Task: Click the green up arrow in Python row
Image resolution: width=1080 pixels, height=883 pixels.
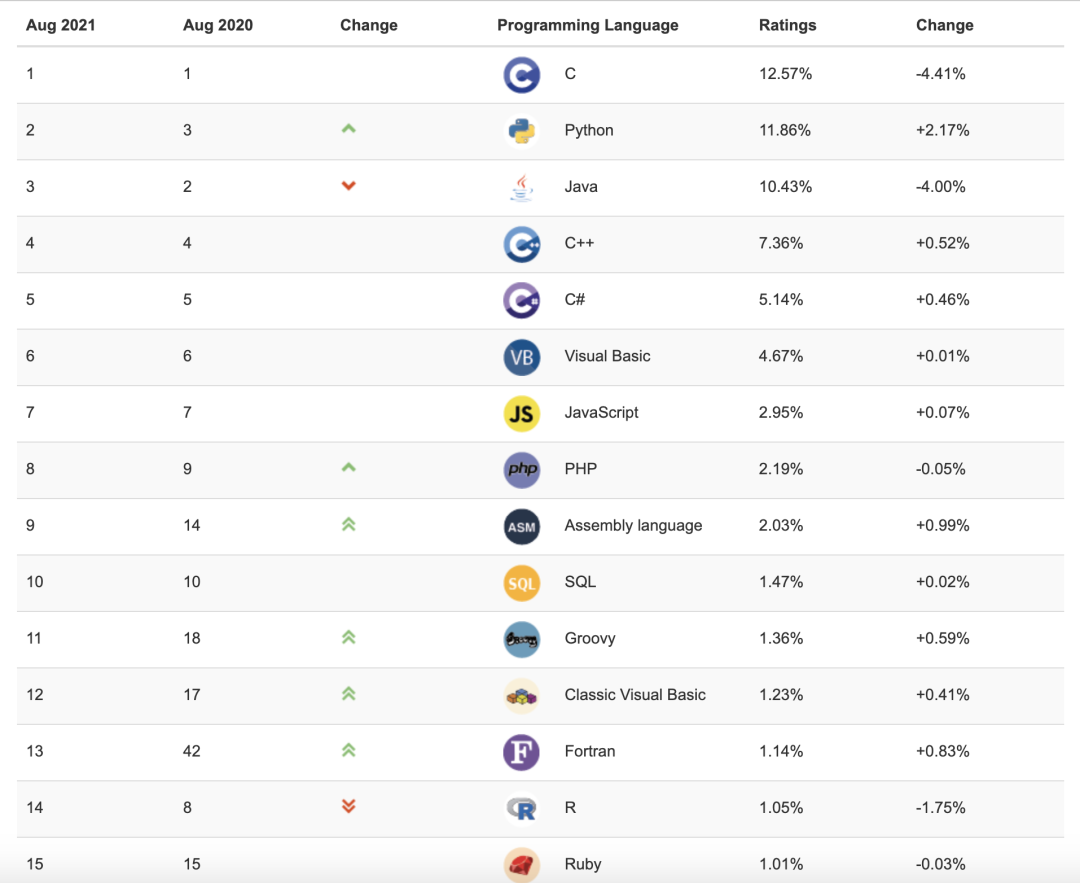Action: [x=349, y=129]
